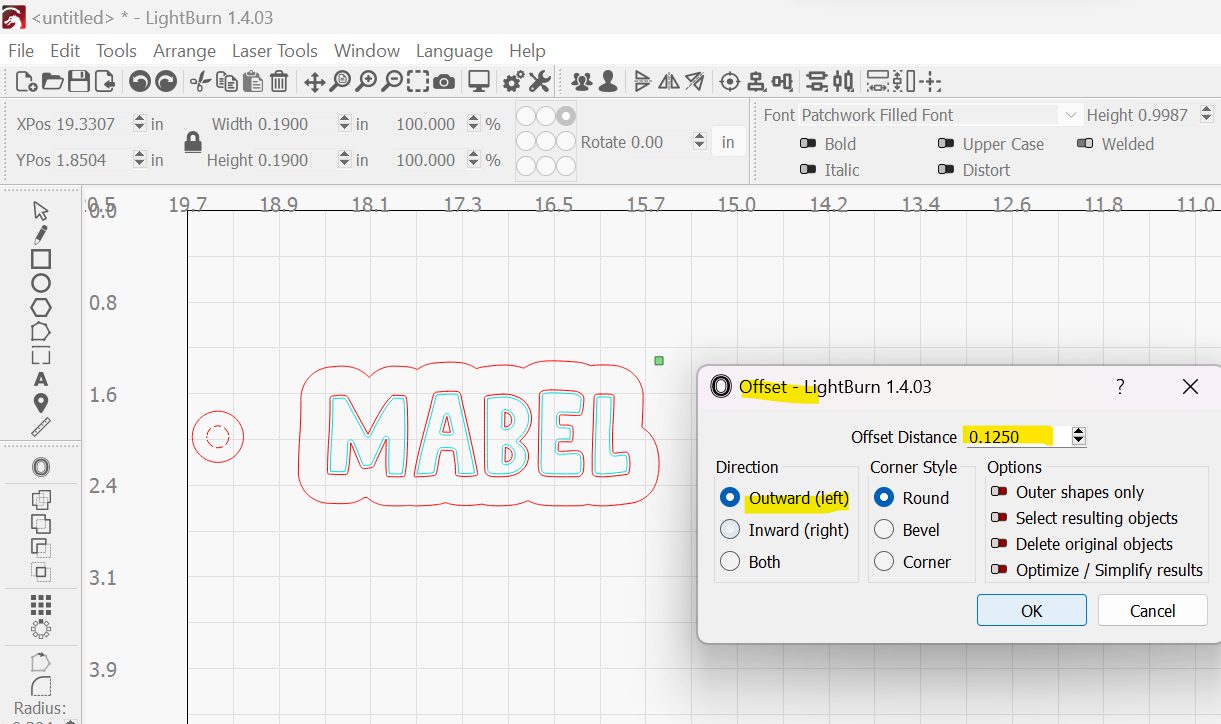Choose the Measure ruler tool

point(41,427)
